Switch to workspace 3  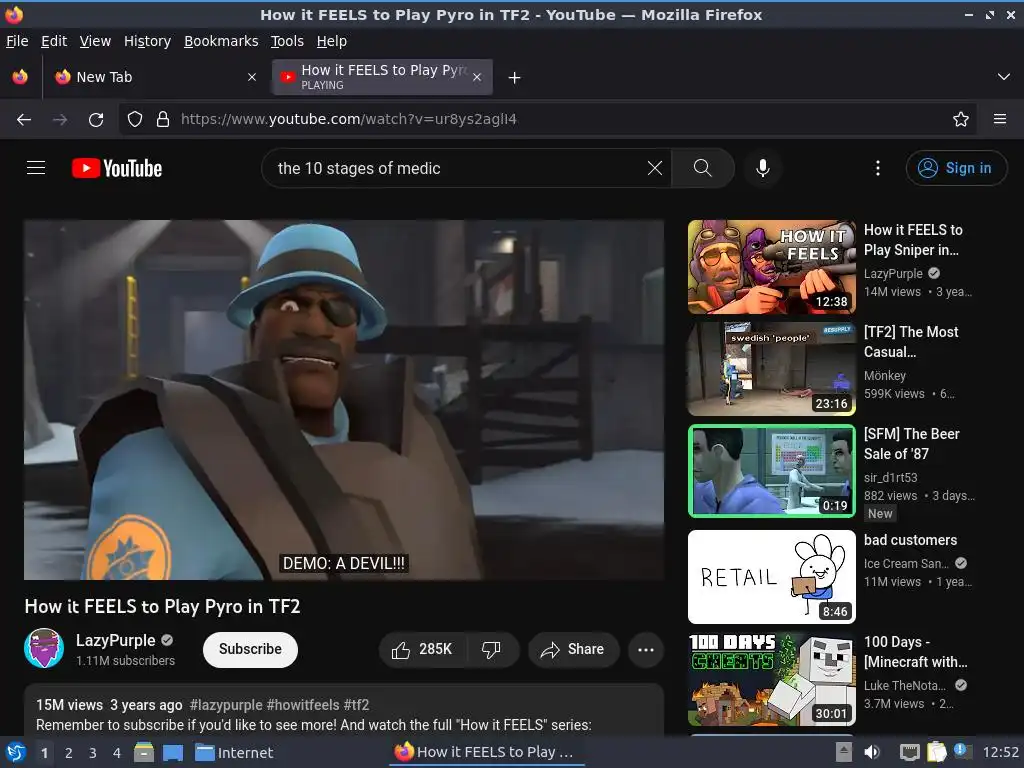[93, 753]
